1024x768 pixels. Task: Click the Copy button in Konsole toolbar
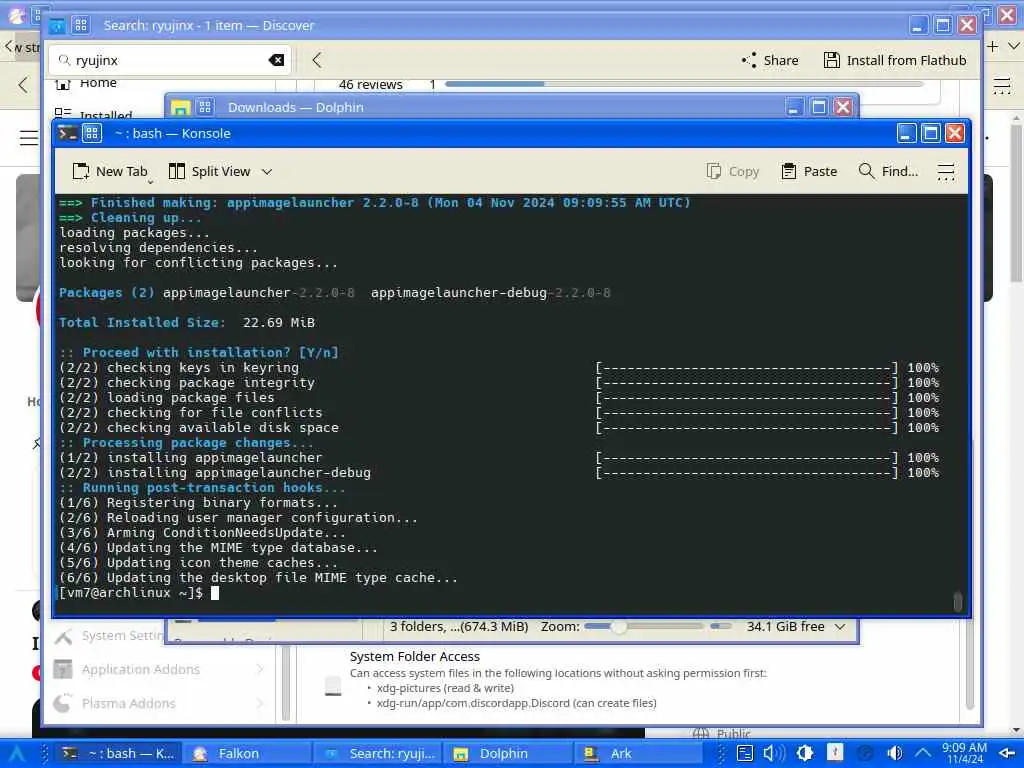[x=733, y=172]
